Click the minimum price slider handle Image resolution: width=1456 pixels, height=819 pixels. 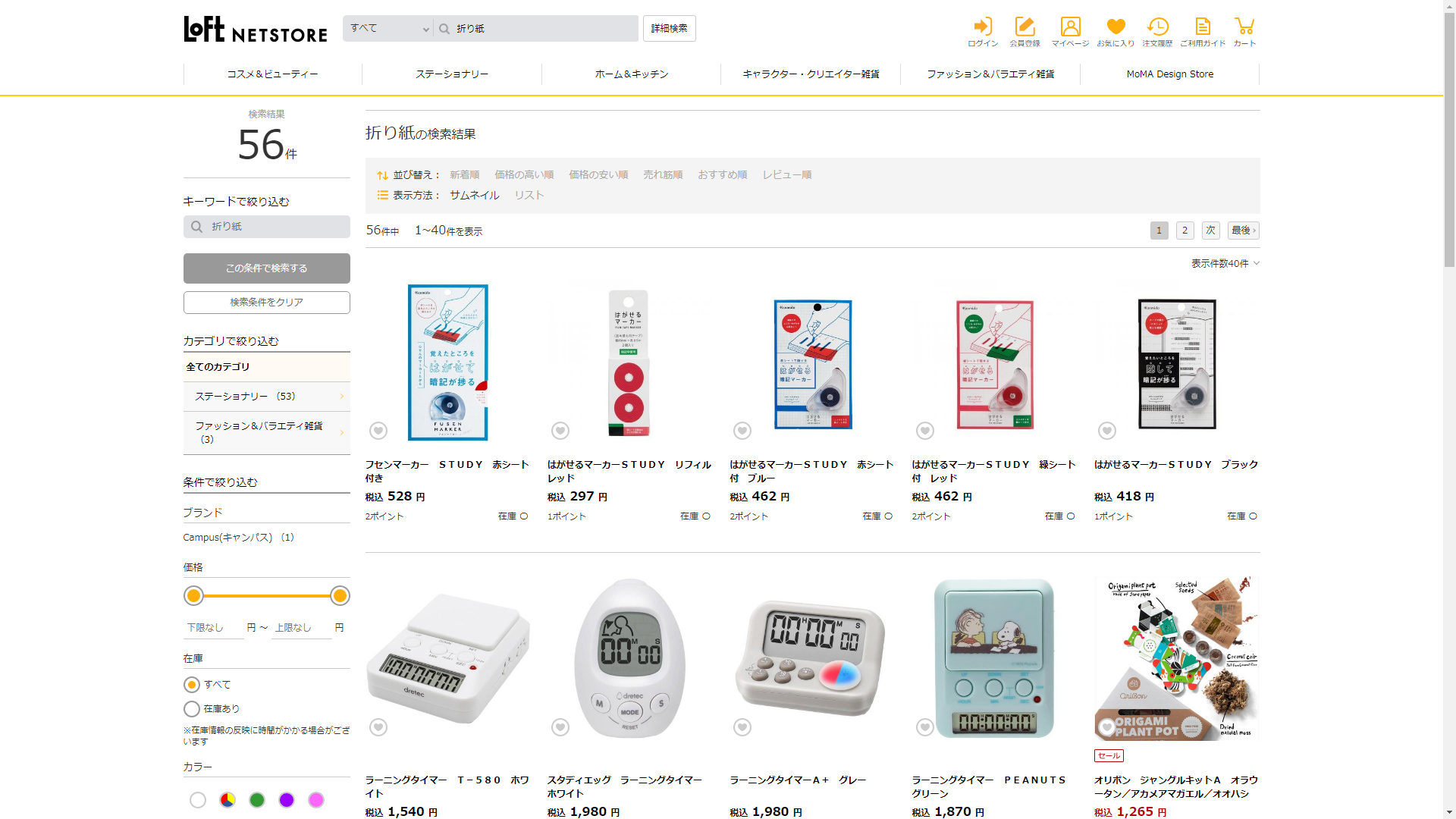[x=194, y=596]
